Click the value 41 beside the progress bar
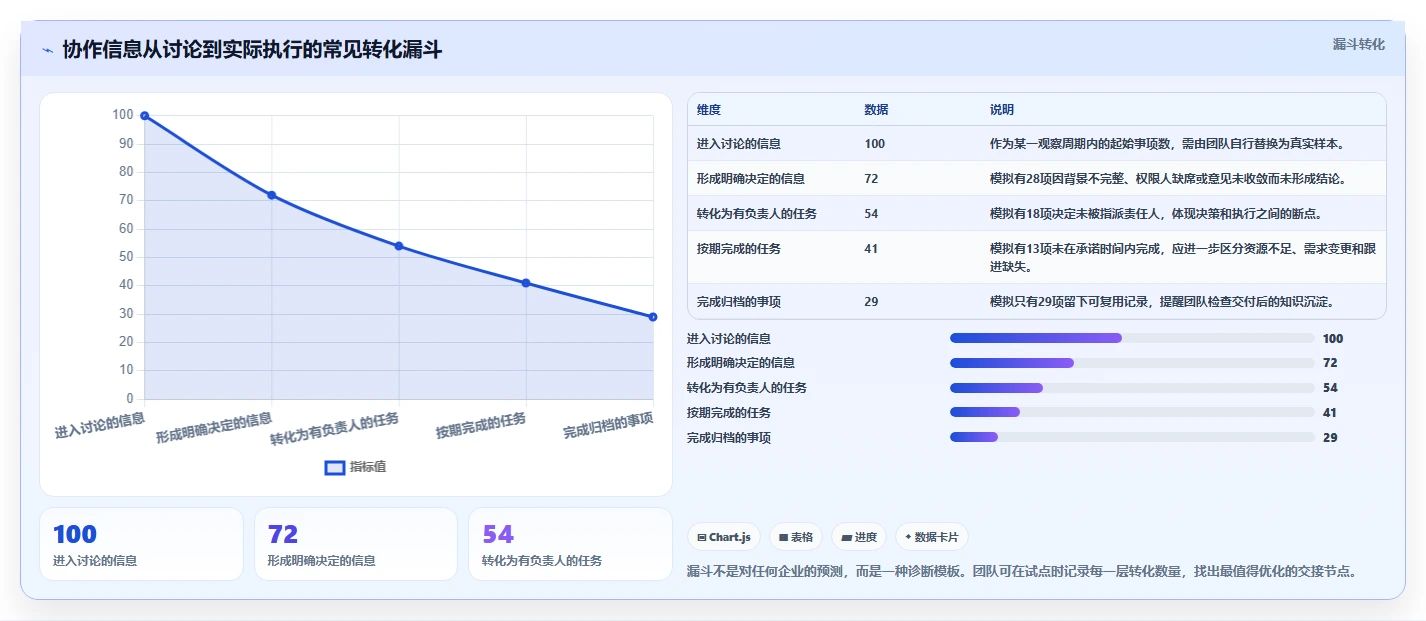This screenshot has height=621, width=1426. (x=1330, y=413)
